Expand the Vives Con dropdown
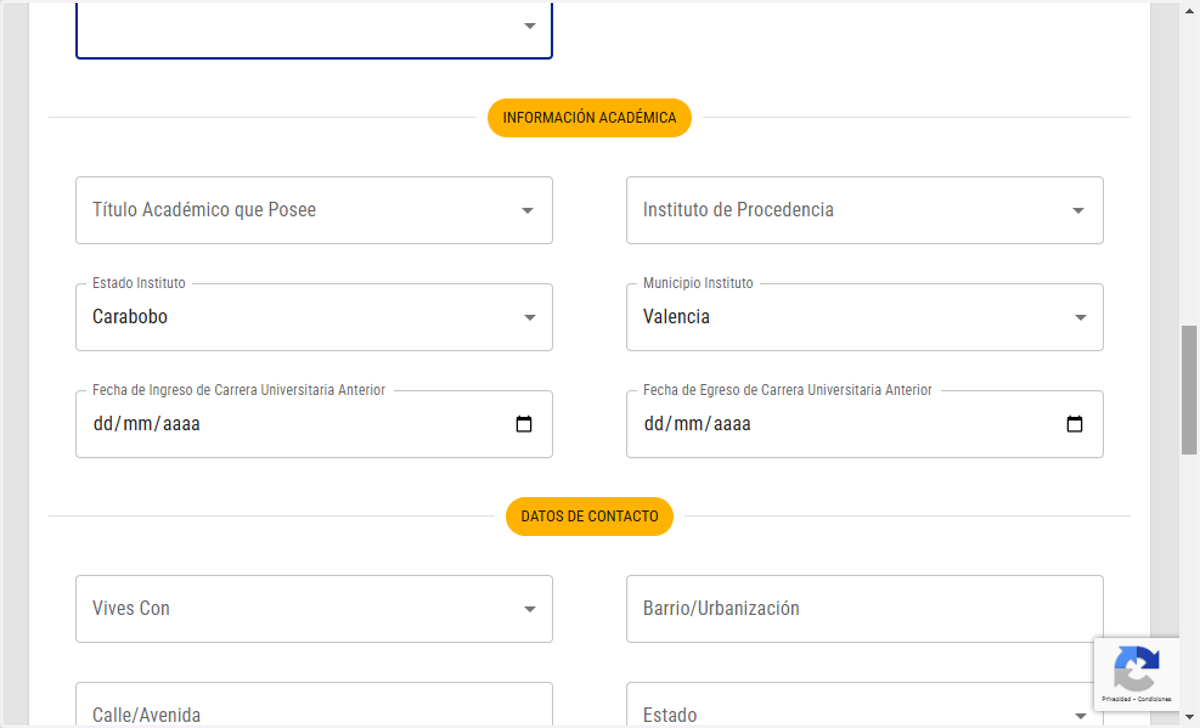This screenshot has width=1200, height=728. pyautogui.click(x=314, y=609)
